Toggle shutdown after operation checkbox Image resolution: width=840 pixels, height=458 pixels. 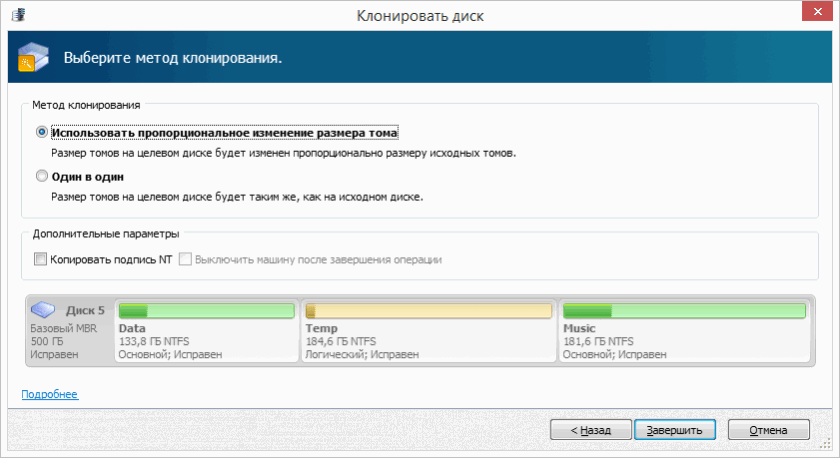pos(185,259)
